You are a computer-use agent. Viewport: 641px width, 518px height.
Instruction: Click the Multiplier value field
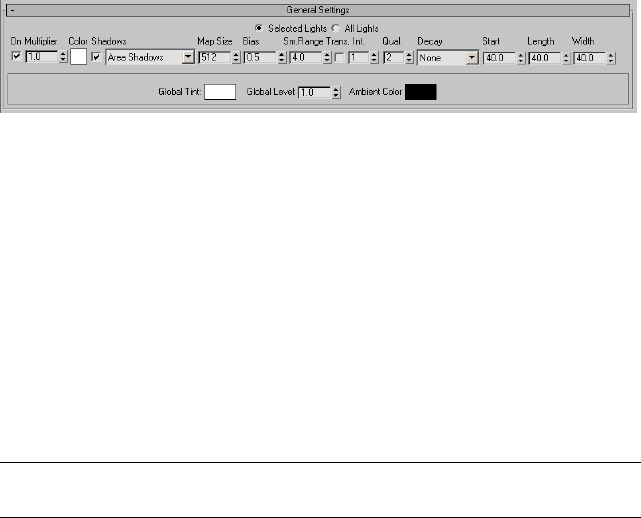tap(42, 56)
